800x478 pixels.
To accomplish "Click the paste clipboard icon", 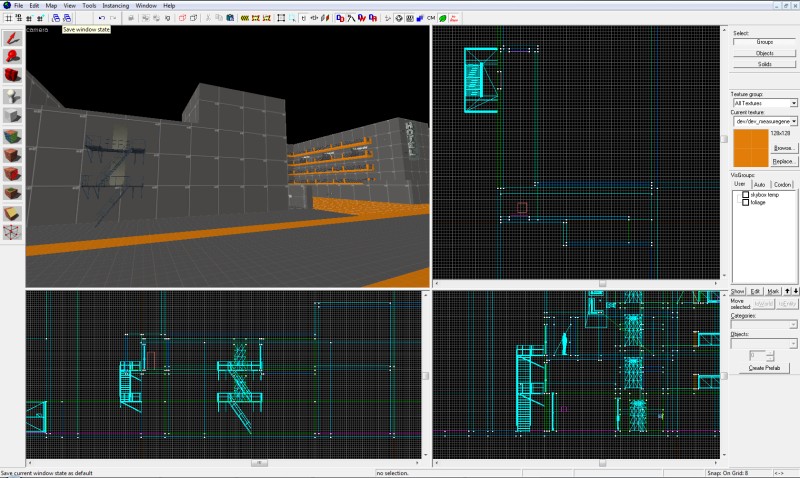I will click(230, 18).
